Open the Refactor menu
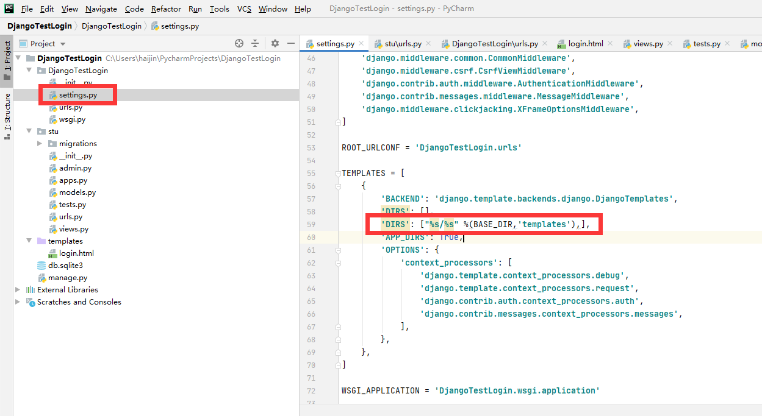The height and width of the screenshot is (416, 762). pos(166,9)
